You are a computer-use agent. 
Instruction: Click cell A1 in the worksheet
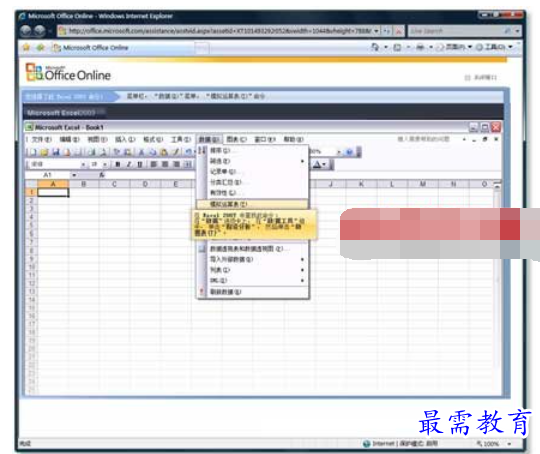coord(53,193)
